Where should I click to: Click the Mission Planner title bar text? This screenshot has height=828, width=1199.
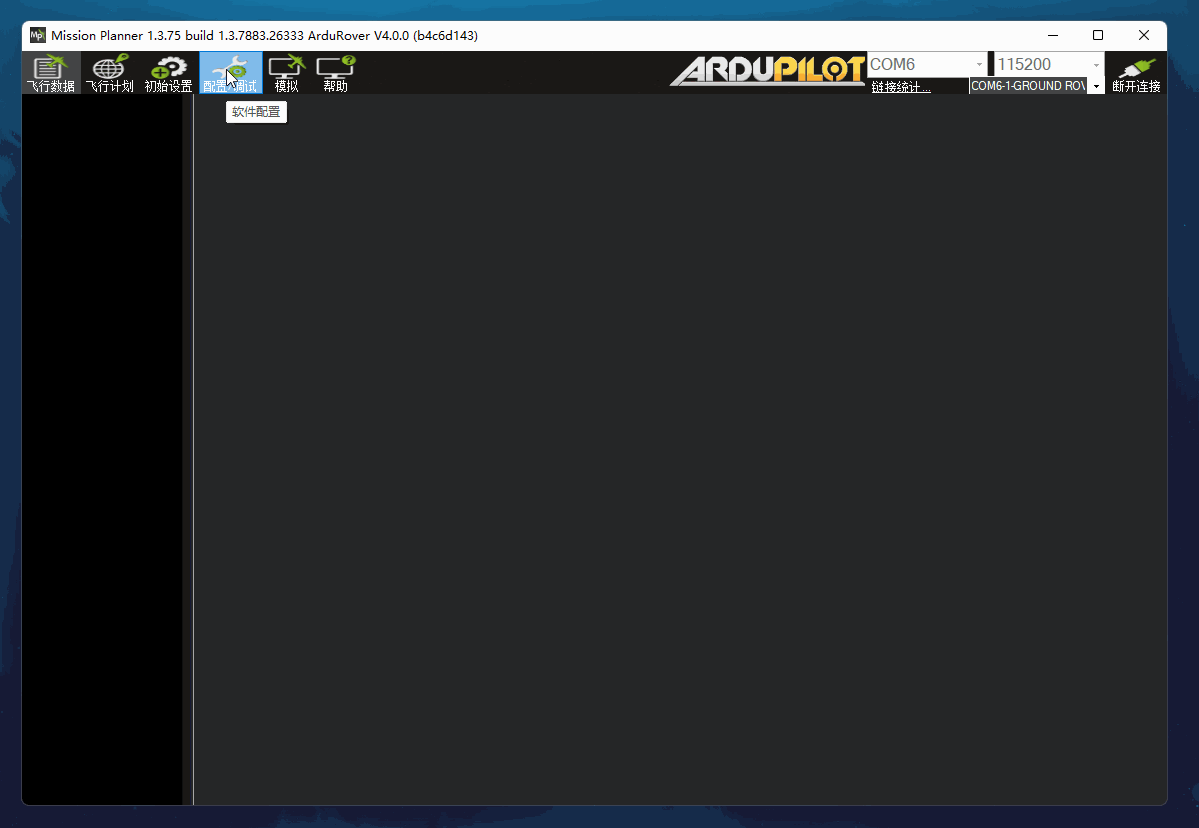point(265,35)
